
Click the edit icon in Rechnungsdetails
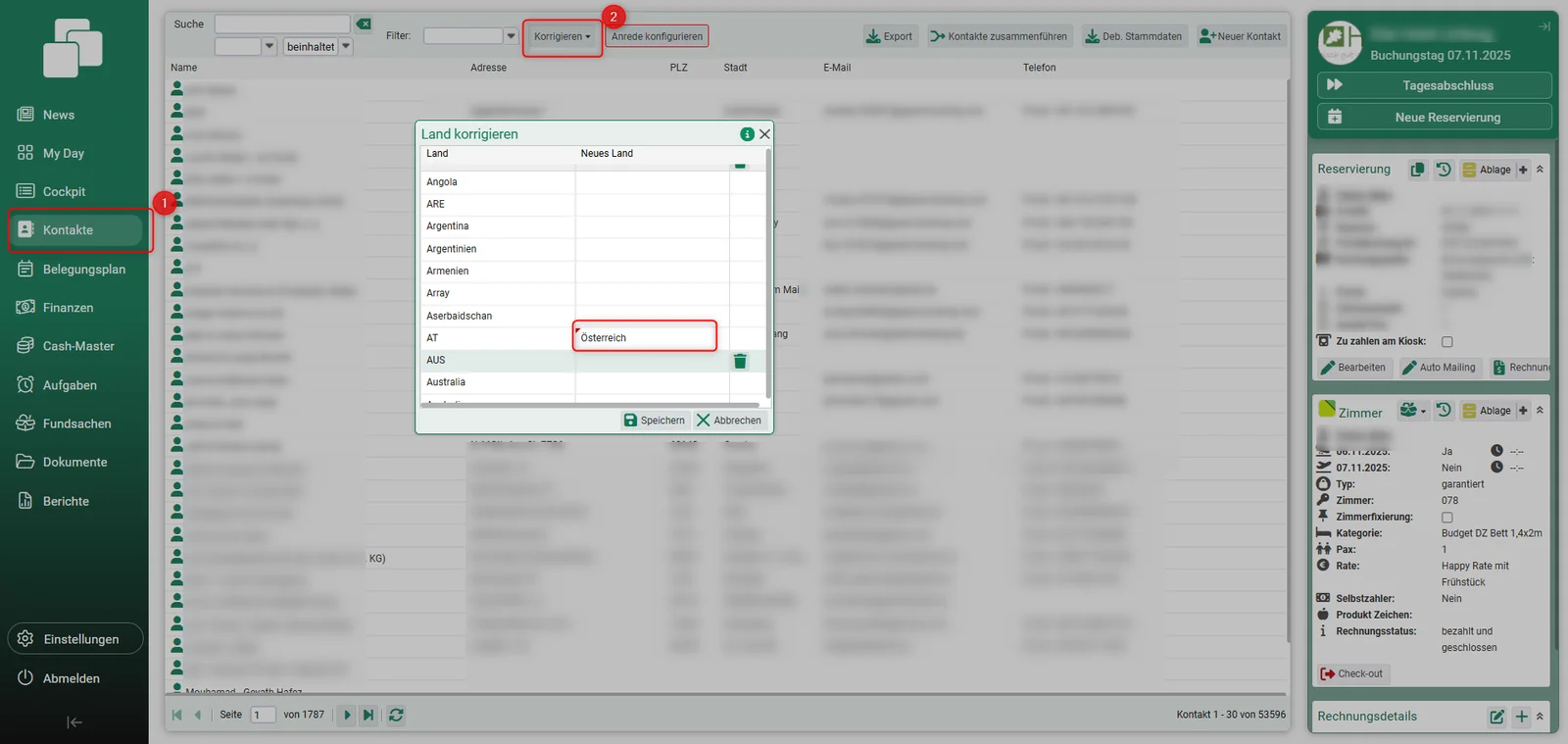coord(1496,717)
